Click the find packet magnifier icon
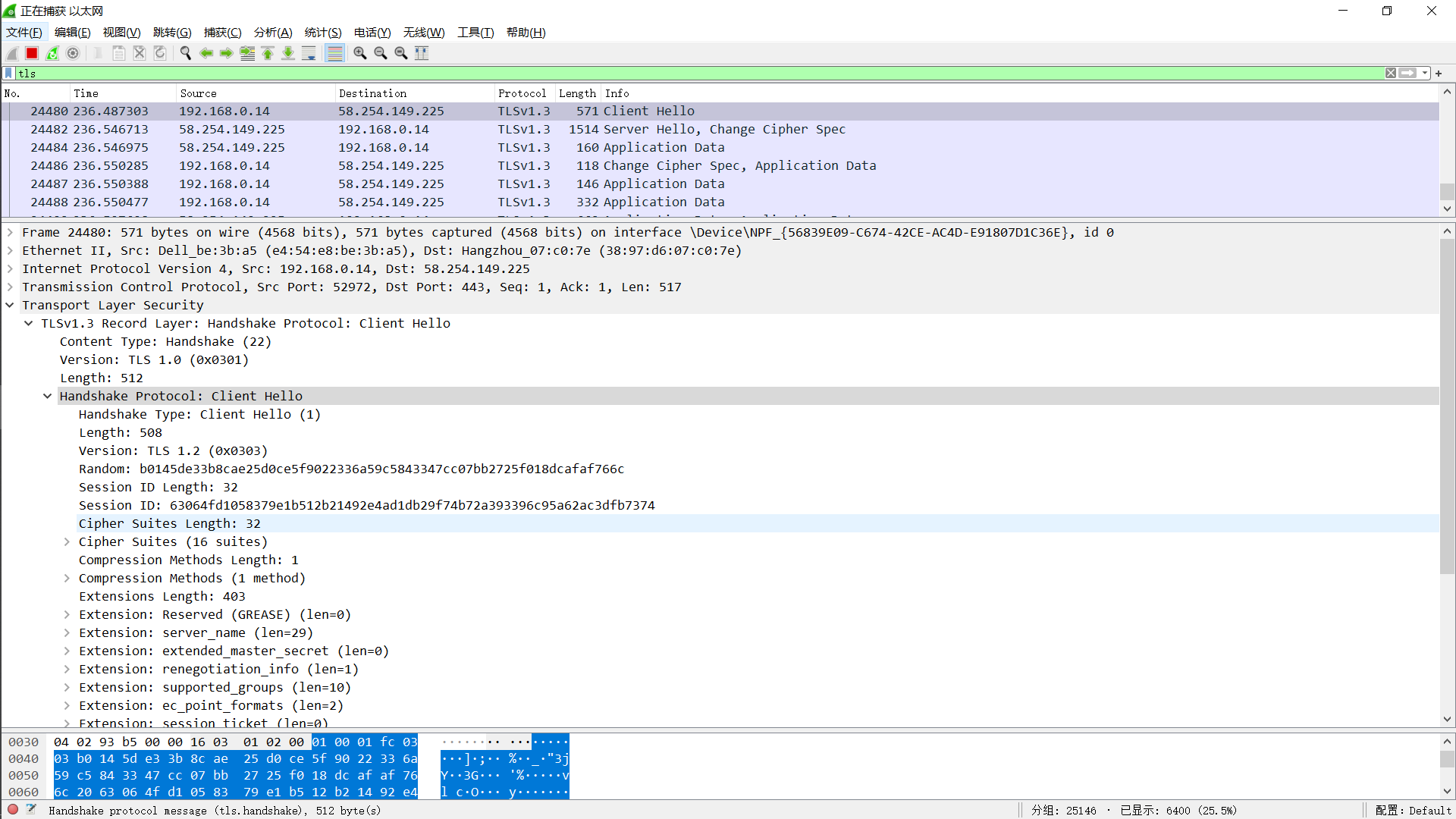Screen dimensions: 1456x819 click(x=185, y=53)
